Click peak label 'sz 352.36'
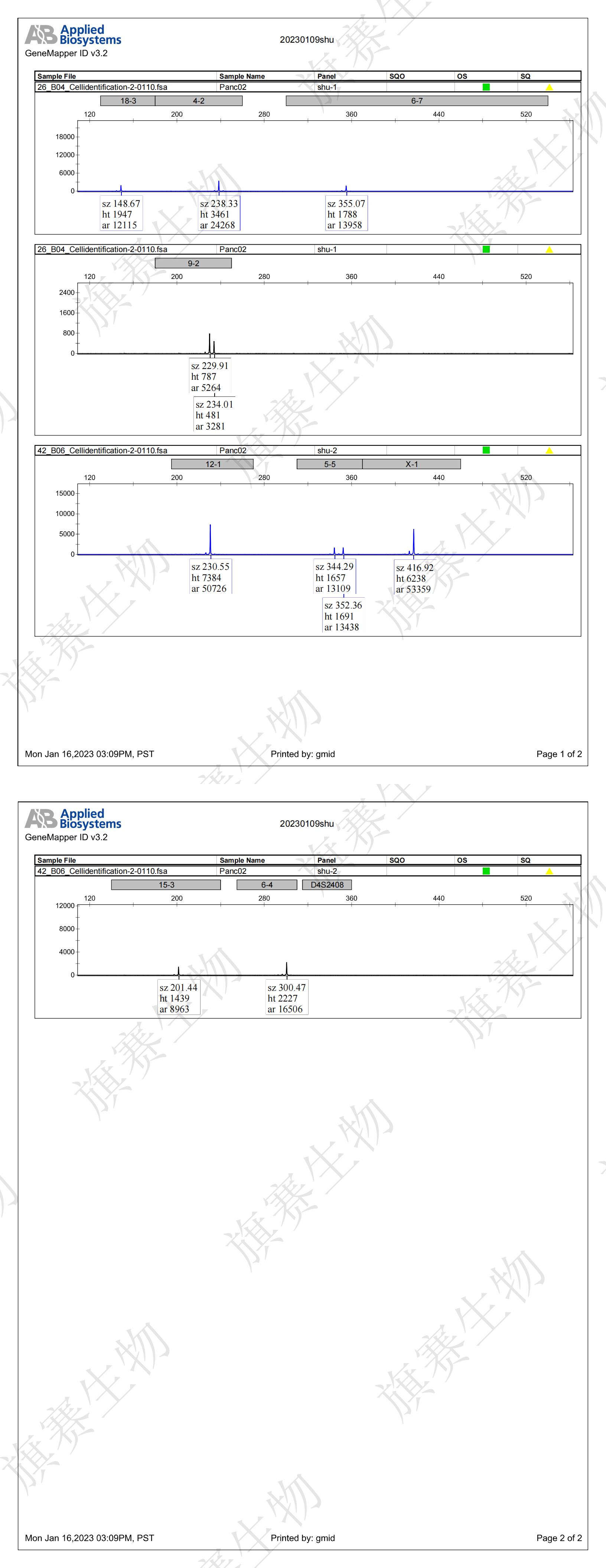 (x=343, y=605)
